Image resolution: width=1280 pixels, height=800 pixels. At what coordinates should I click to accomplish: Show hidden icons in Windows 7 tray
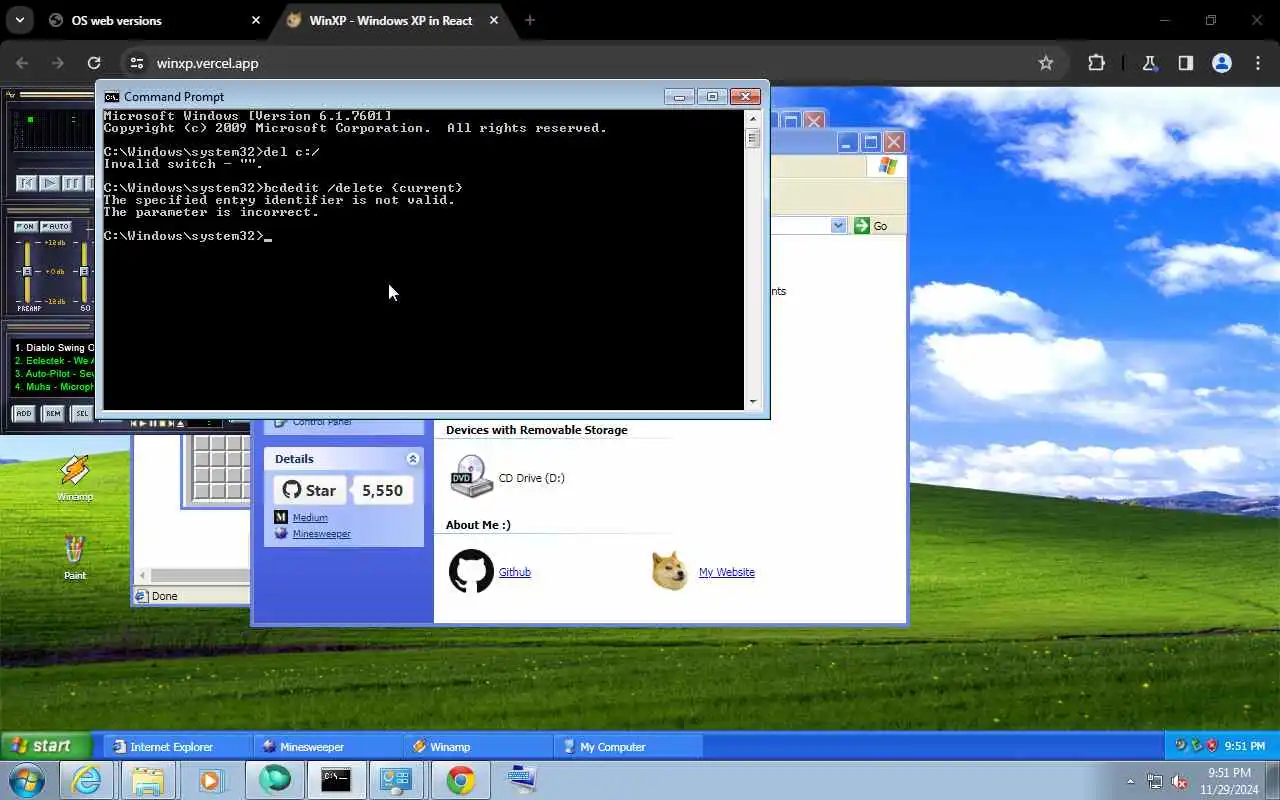tap(1131, 782)
